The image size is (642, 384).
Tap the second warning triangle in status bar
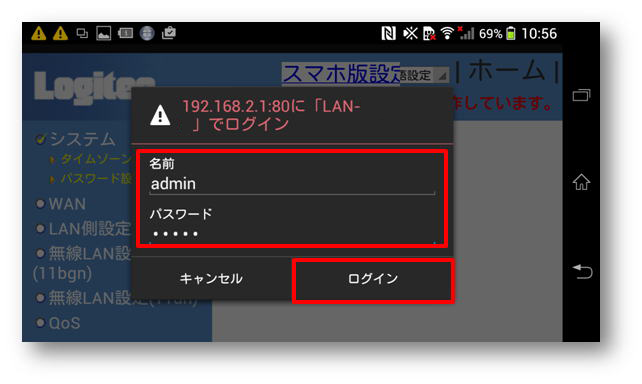pos(60,33)
